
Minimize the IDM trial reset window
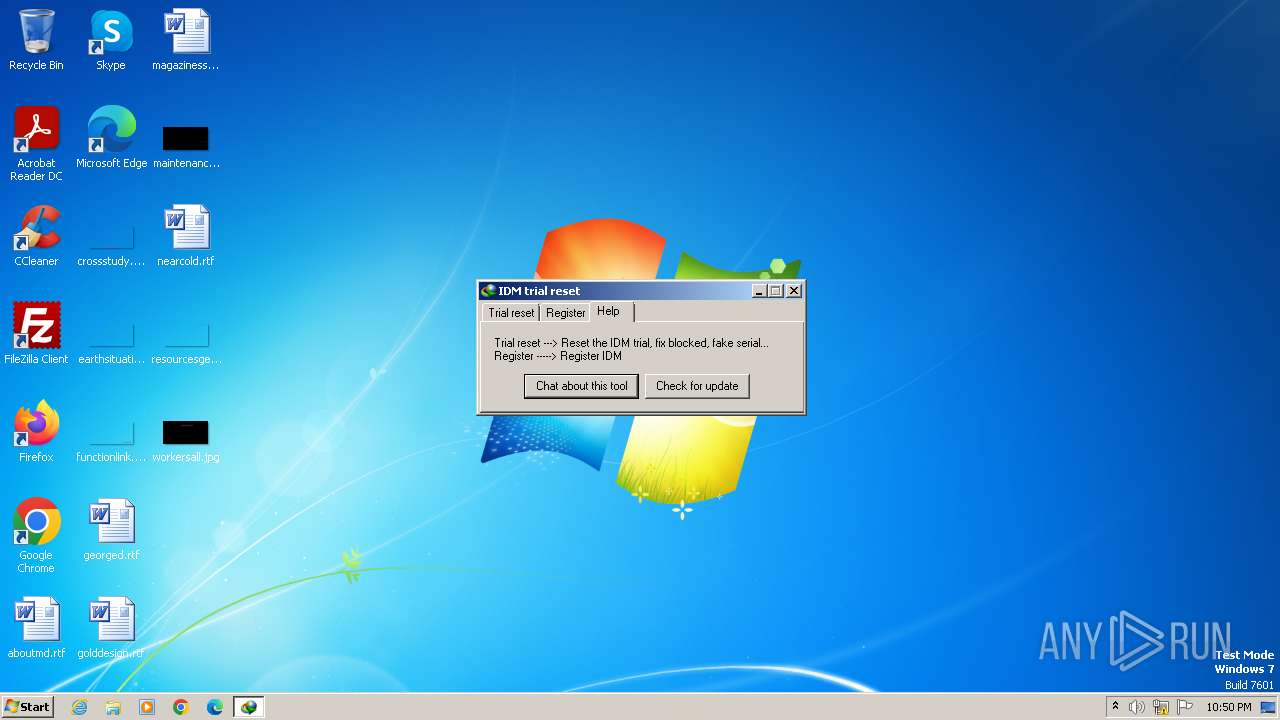click(759, 291)
